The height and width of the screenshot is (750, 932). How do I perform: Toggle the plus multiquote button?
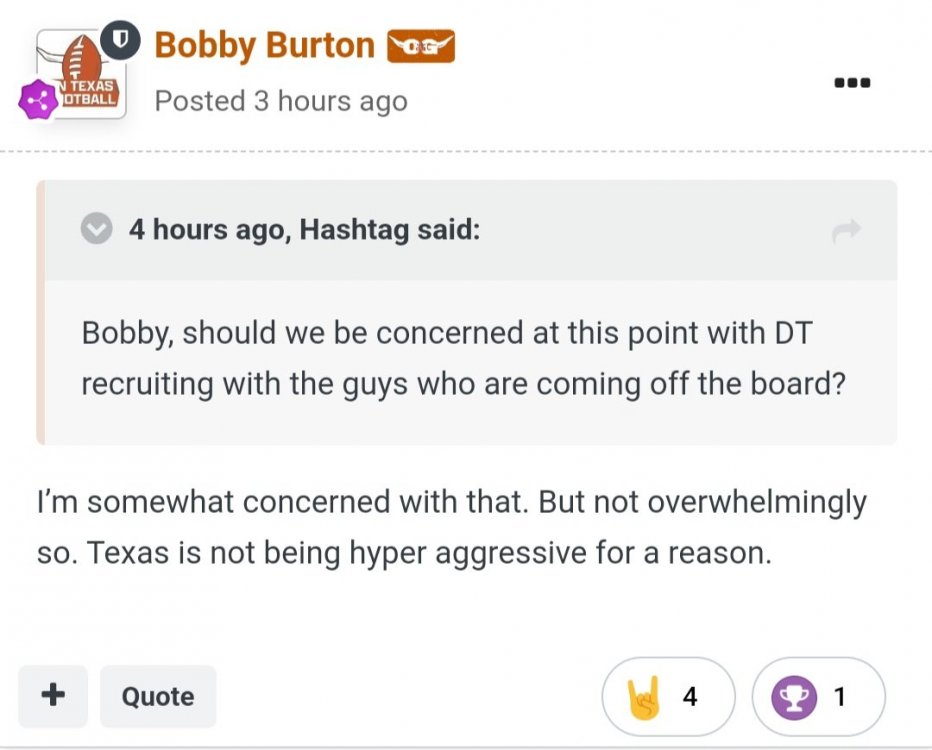click(x=53, y=695)
